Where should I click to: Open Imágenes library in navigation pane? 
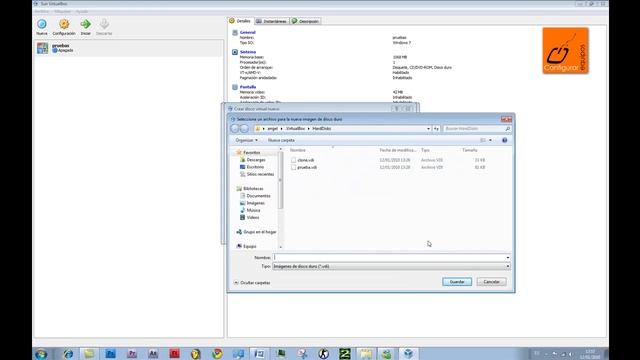256,203
